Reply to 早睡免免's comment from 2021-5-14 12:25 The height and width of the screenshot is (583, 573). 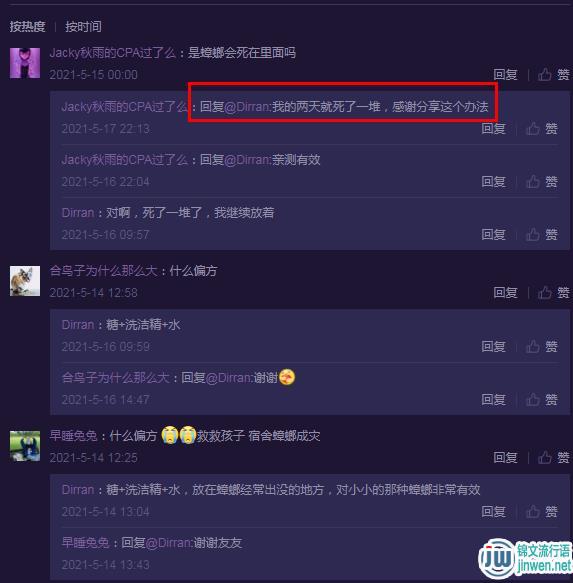pyautogui.click(x=505, y=457)
